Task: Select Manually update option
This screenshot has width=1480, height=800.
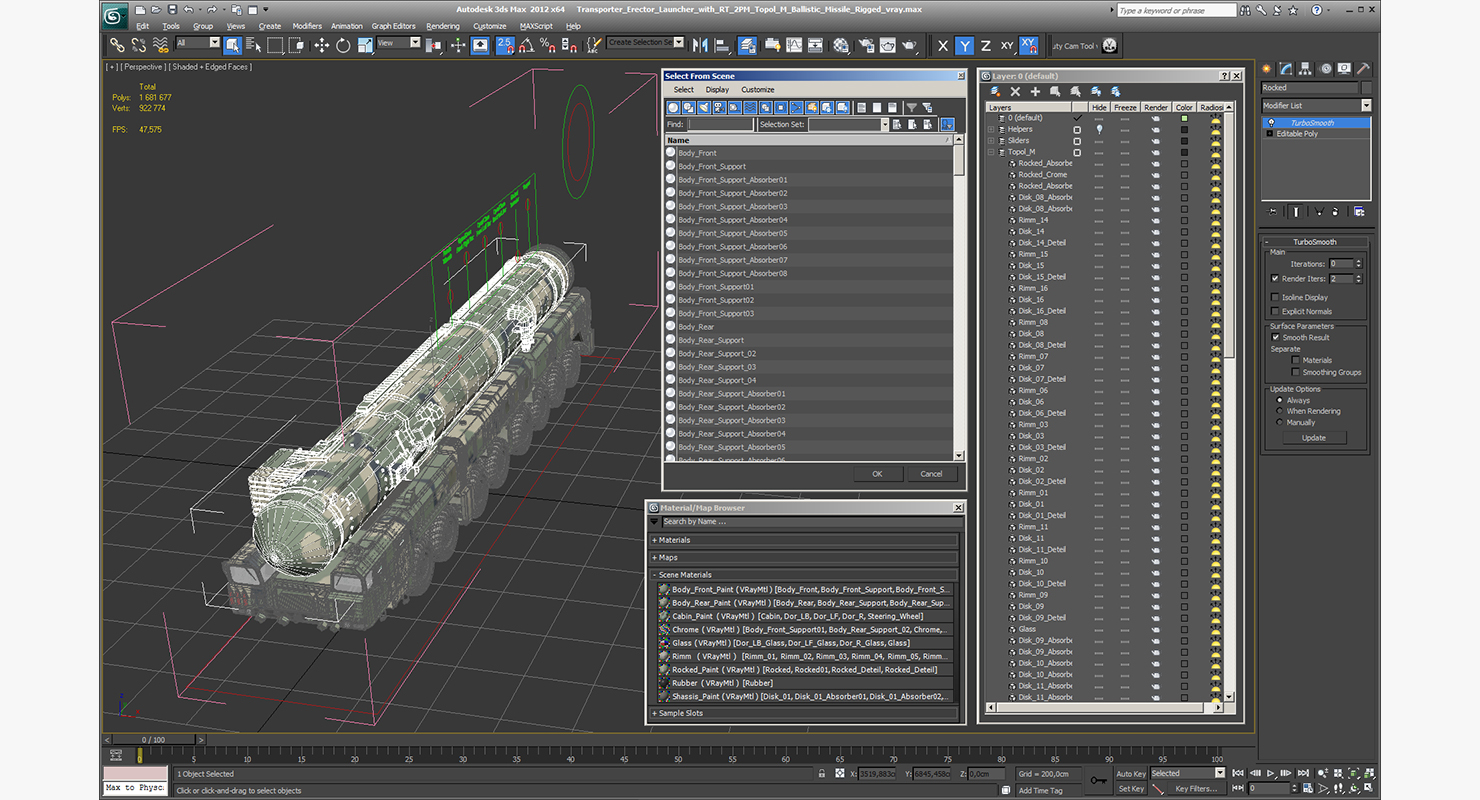Action: click(1280, 422)
